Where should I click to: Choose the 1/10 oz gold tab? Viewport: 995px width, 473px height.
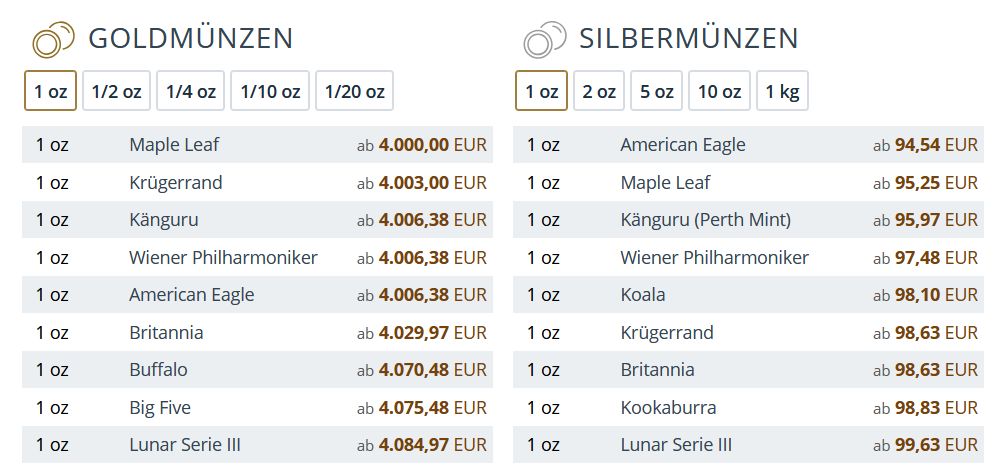269,91
